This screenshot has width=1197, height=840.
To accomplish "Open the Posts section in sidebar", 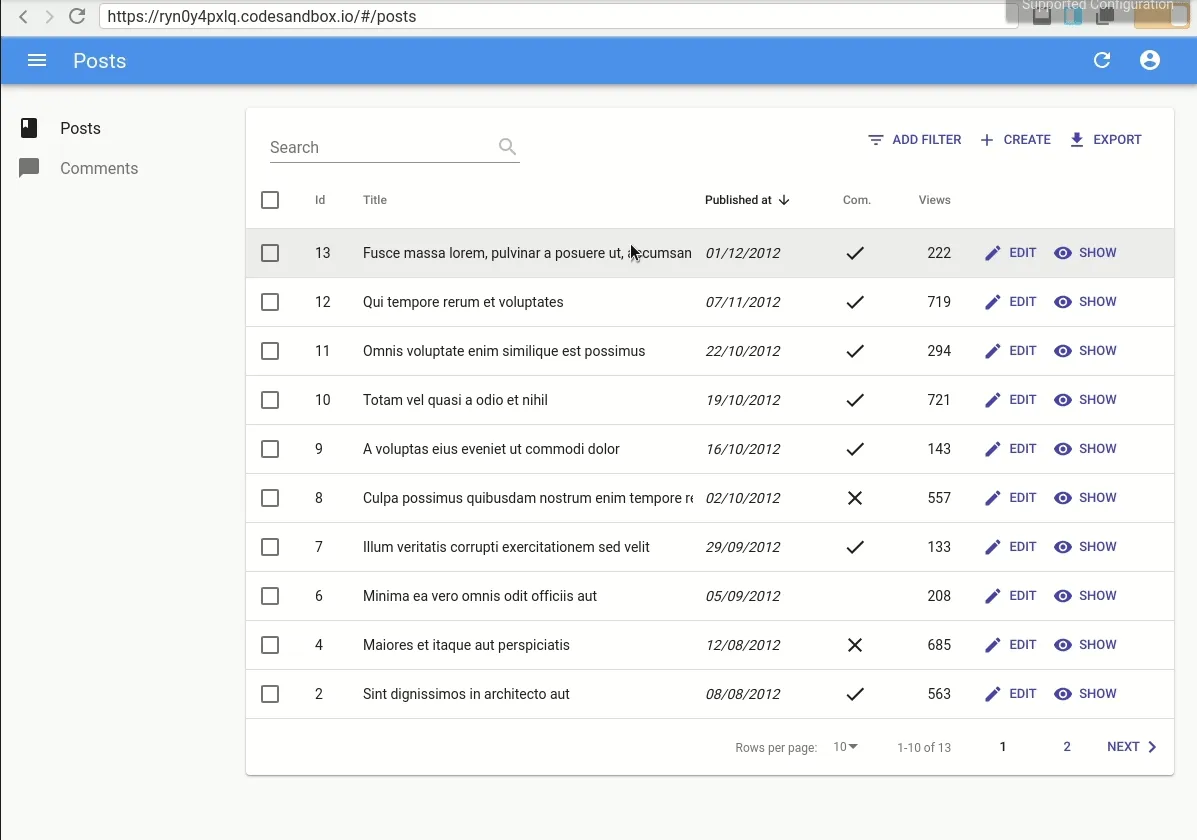I will (79, 128).
